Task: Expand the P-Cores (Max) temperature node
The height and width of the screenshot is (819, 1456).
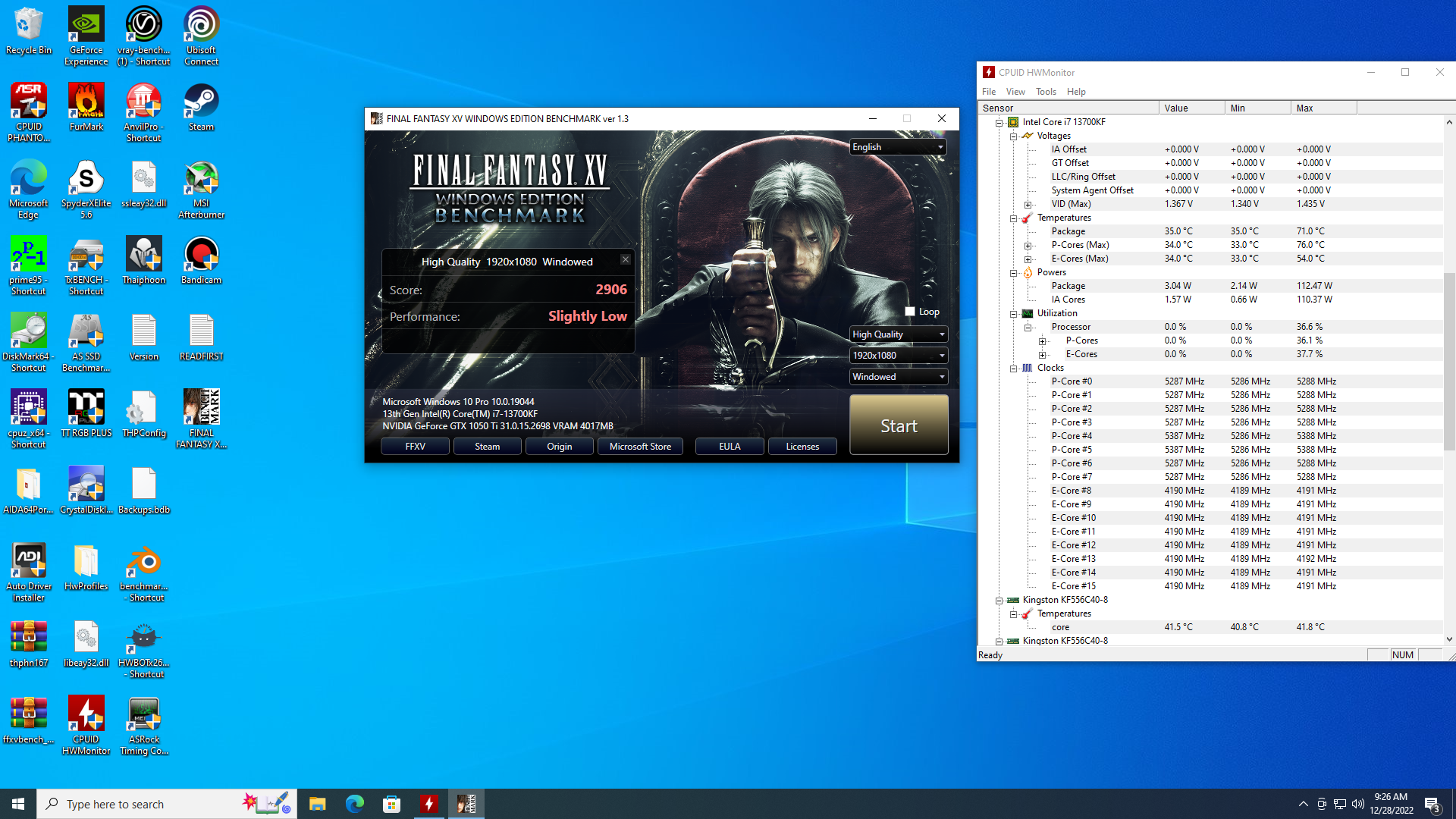Action: click(x=1028, y=246)
